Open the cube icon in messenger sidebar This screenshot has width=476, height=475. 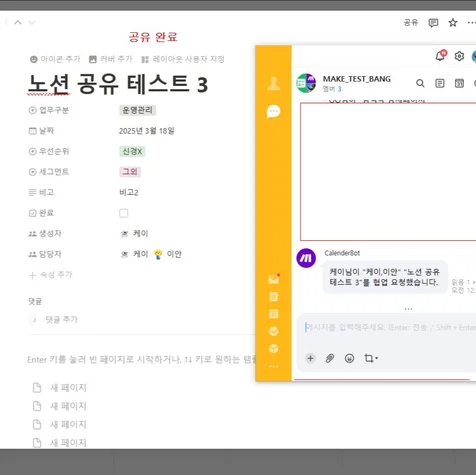pos(274,348)
